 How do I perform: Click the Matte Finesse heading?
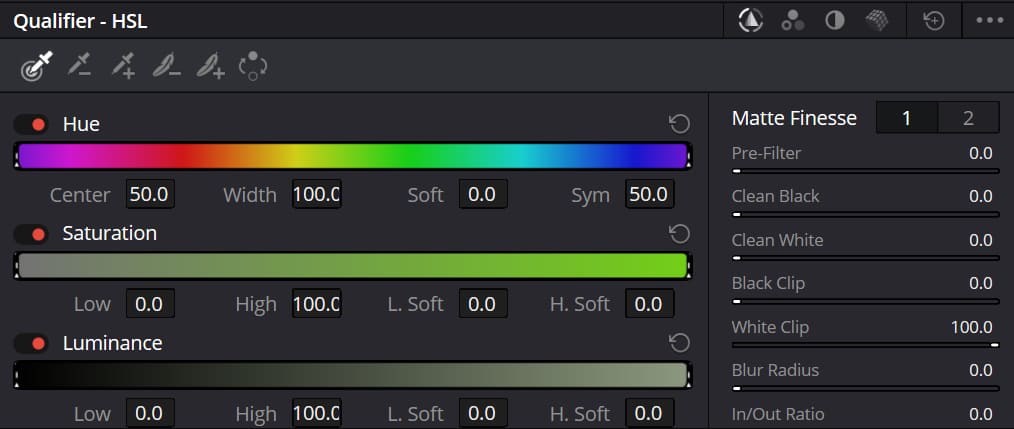click(794, 118)
